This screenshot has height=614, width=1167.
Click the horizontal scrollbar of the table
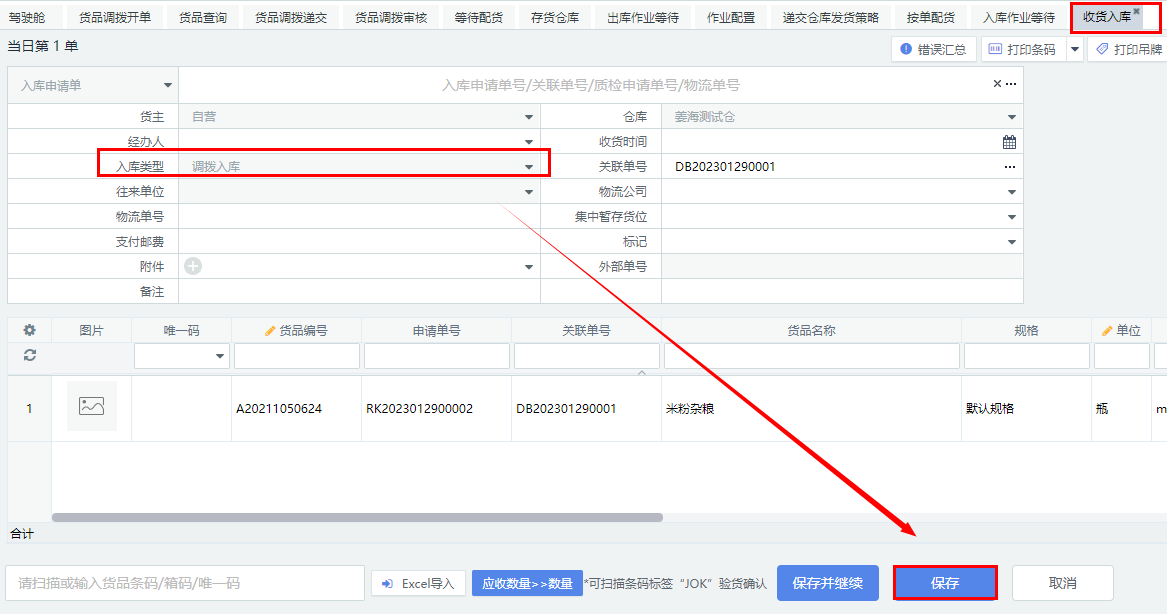357,518
